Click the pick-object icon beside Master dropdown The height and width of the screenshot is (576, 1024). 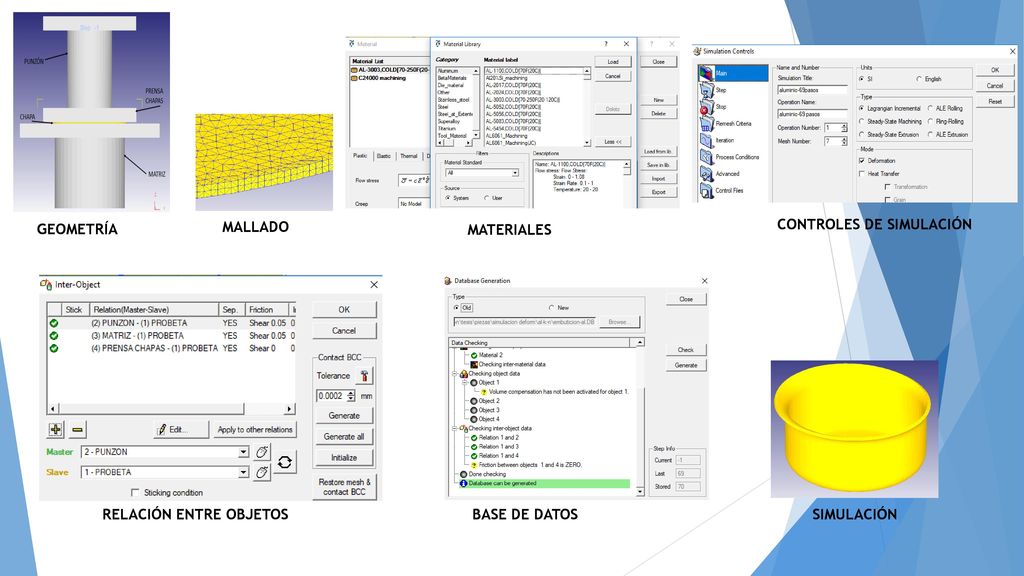point(262,452)
